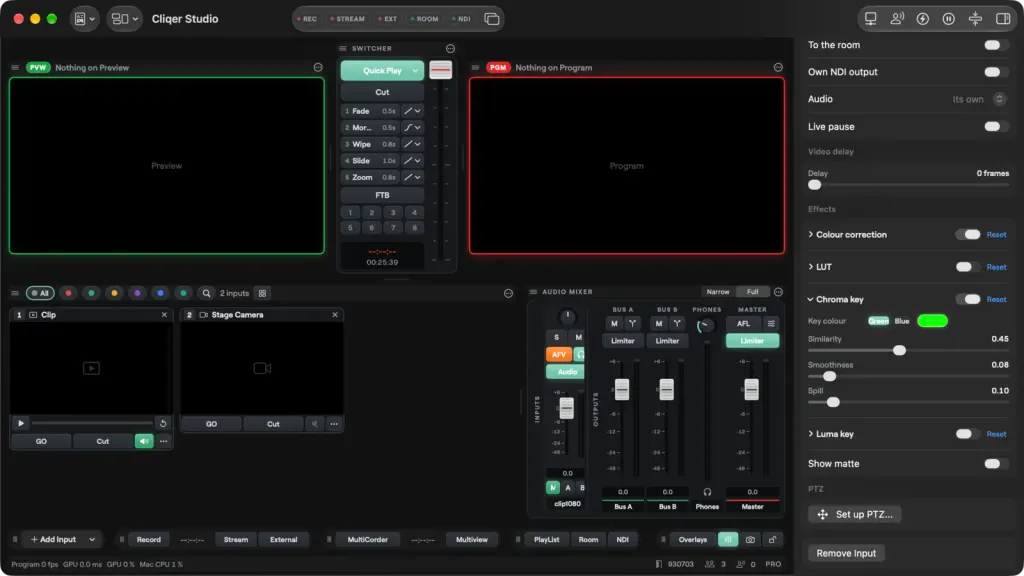This screenshot has width=1024, height=576.
Task: Open the Preview panel options icon
Action: point(318,67)
